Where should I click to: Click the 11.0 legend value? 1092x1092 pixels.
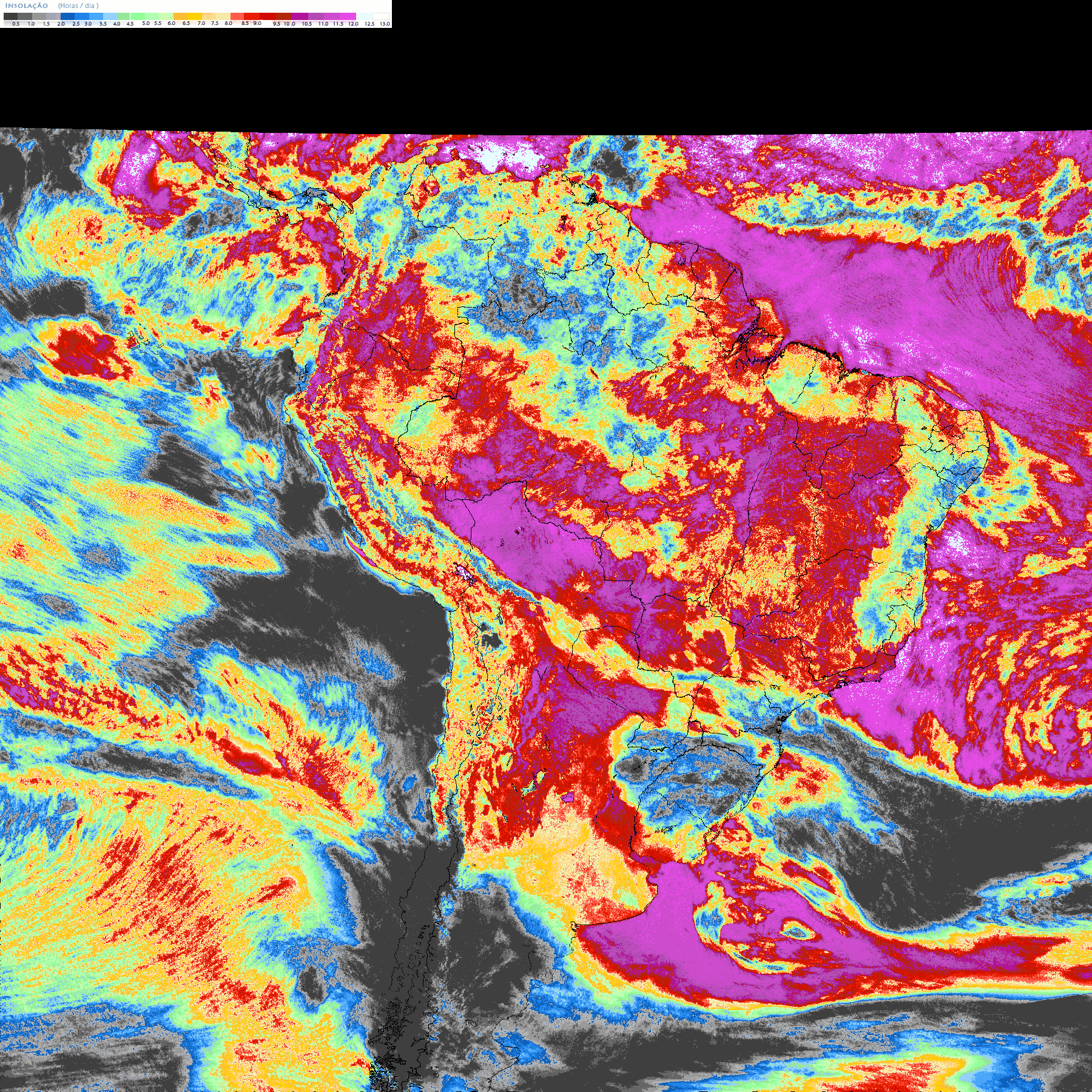(323, 24)
